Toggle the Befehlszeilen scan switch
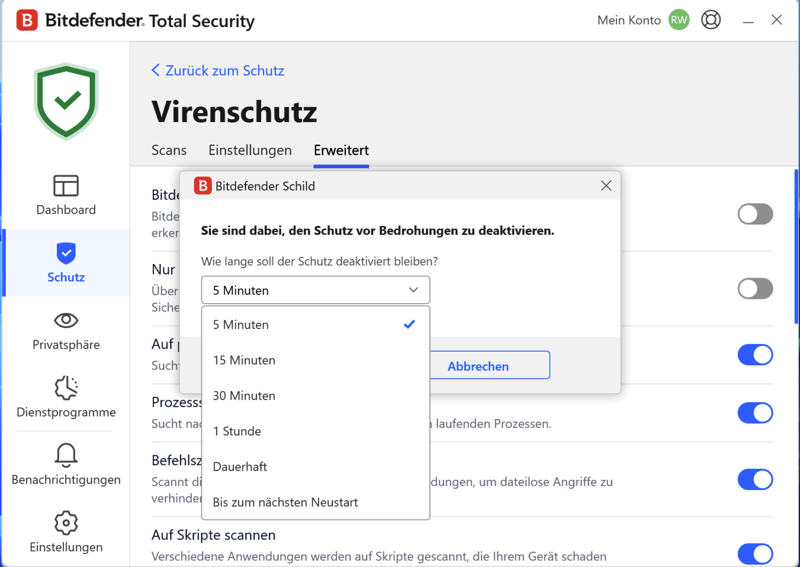 tap(755, 480)
